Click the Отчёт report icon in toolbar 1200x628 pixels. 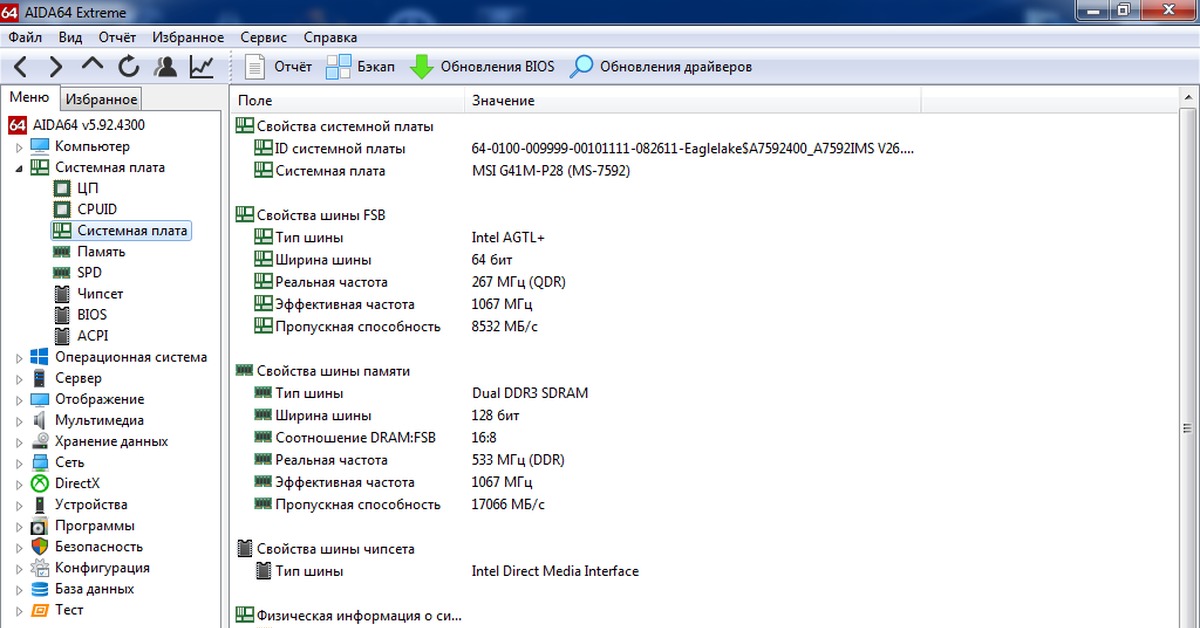pyautogui.click(x=255, y=67)
